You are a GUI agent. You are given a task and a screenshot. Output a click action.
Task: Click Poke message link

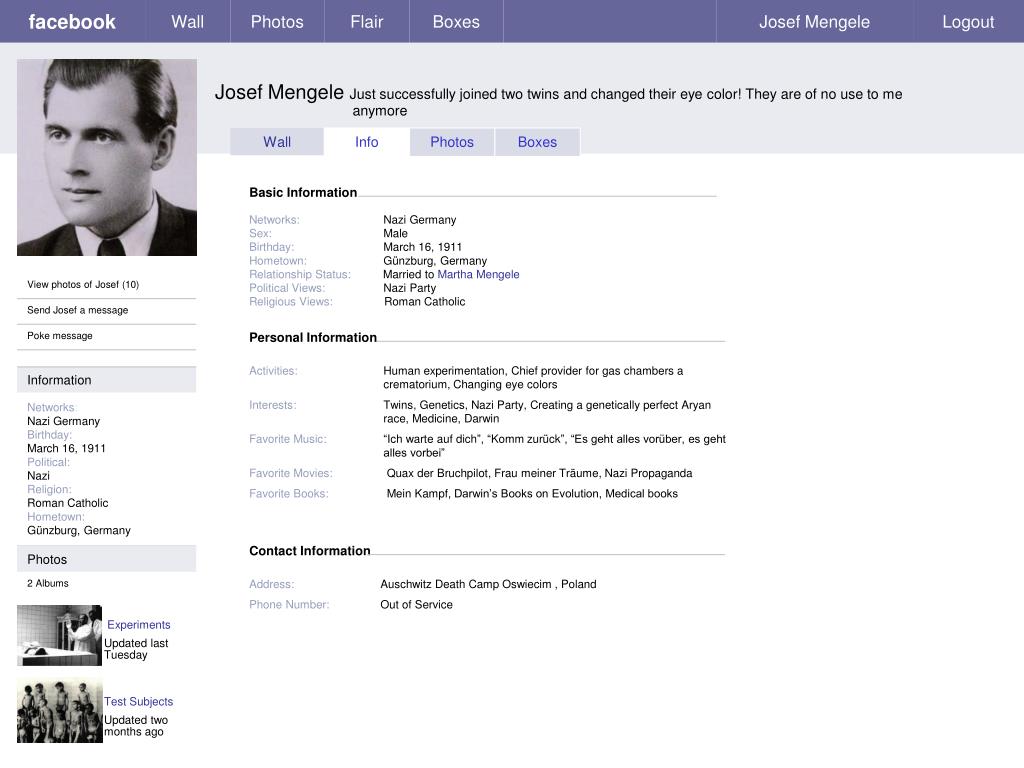pyautogui.click(x=59, y=335)
